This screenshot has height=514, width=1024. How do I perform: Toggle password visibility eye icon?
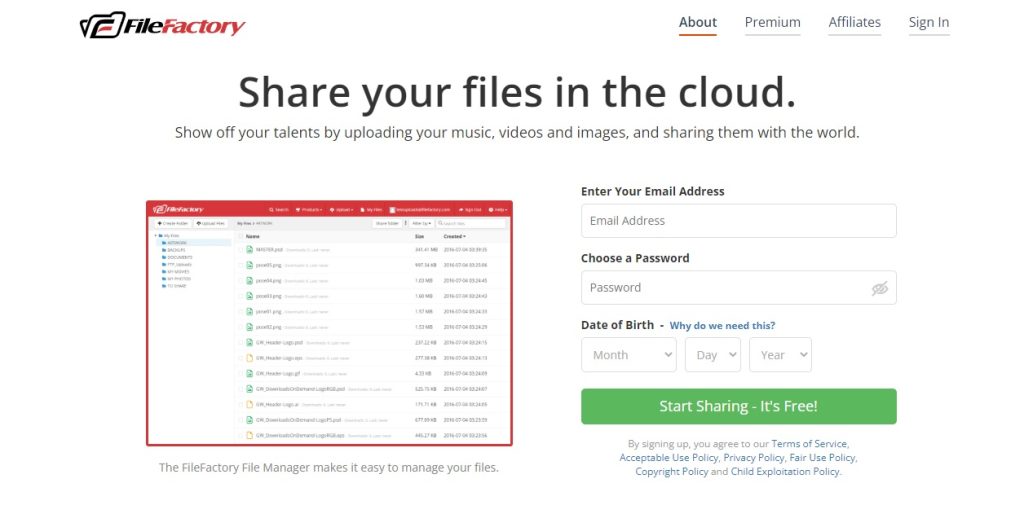(879, 288)
